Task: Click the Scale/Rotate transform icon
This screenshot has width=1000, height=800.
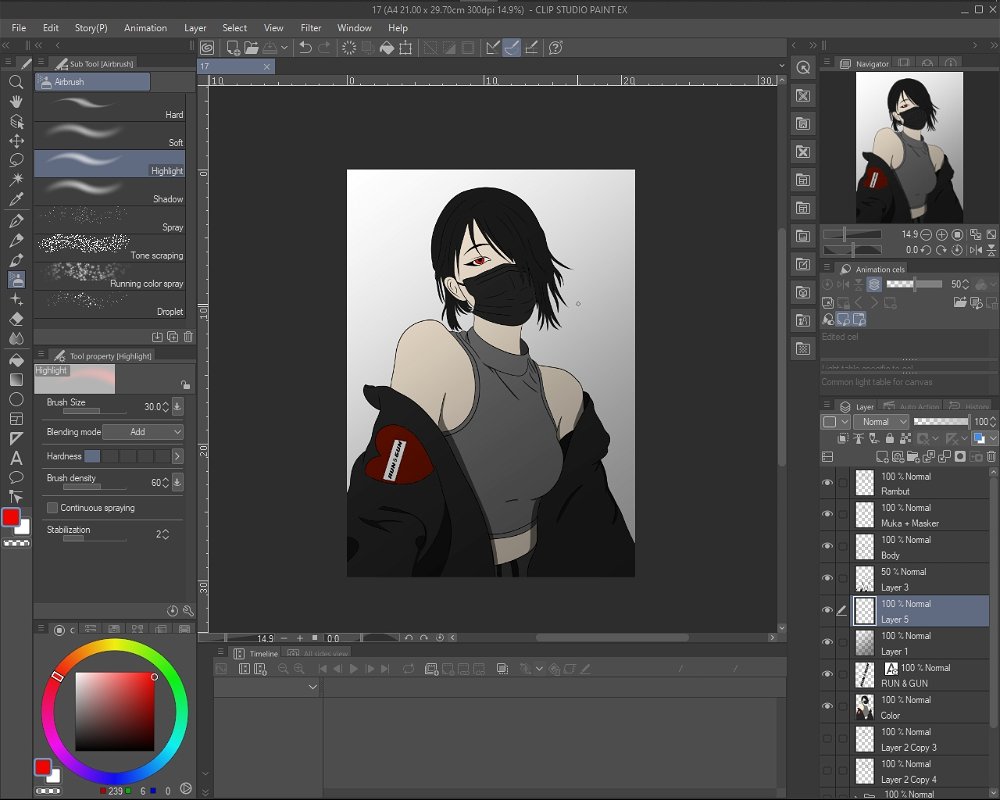Action: pyautogui.click(x=405, y=48)
